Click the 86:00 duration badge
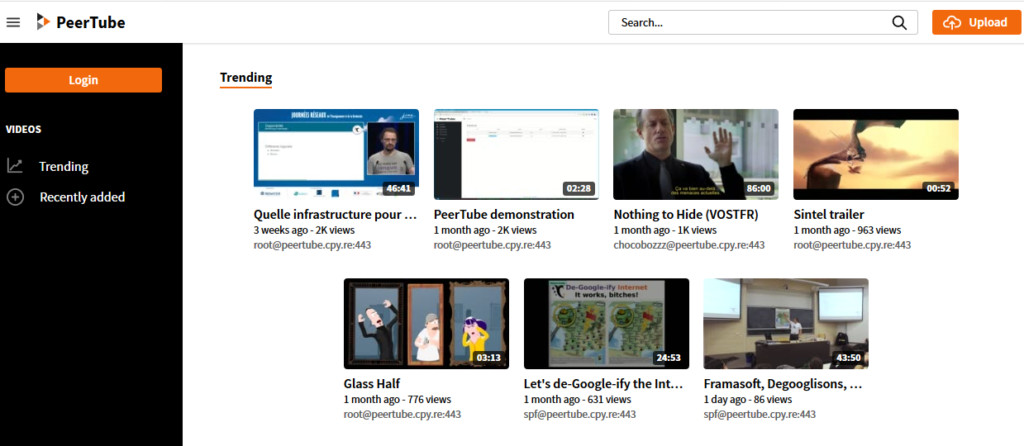 (x=759, y=189)
